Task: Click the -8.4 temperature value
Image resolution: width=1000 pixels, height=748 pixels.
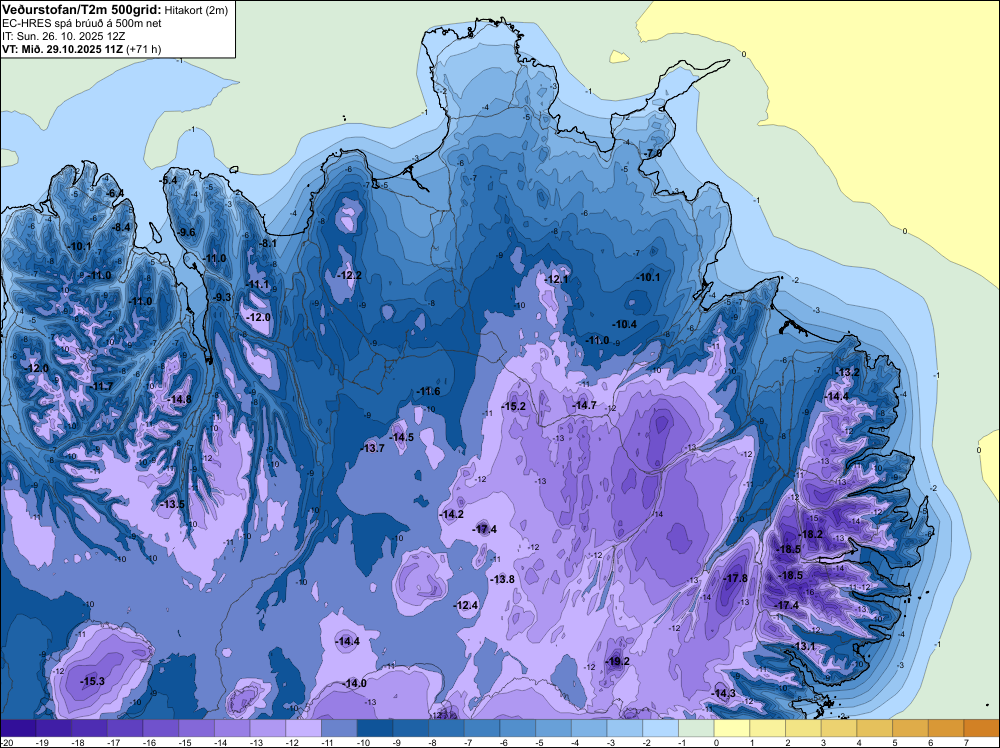Action: (121, 228)
